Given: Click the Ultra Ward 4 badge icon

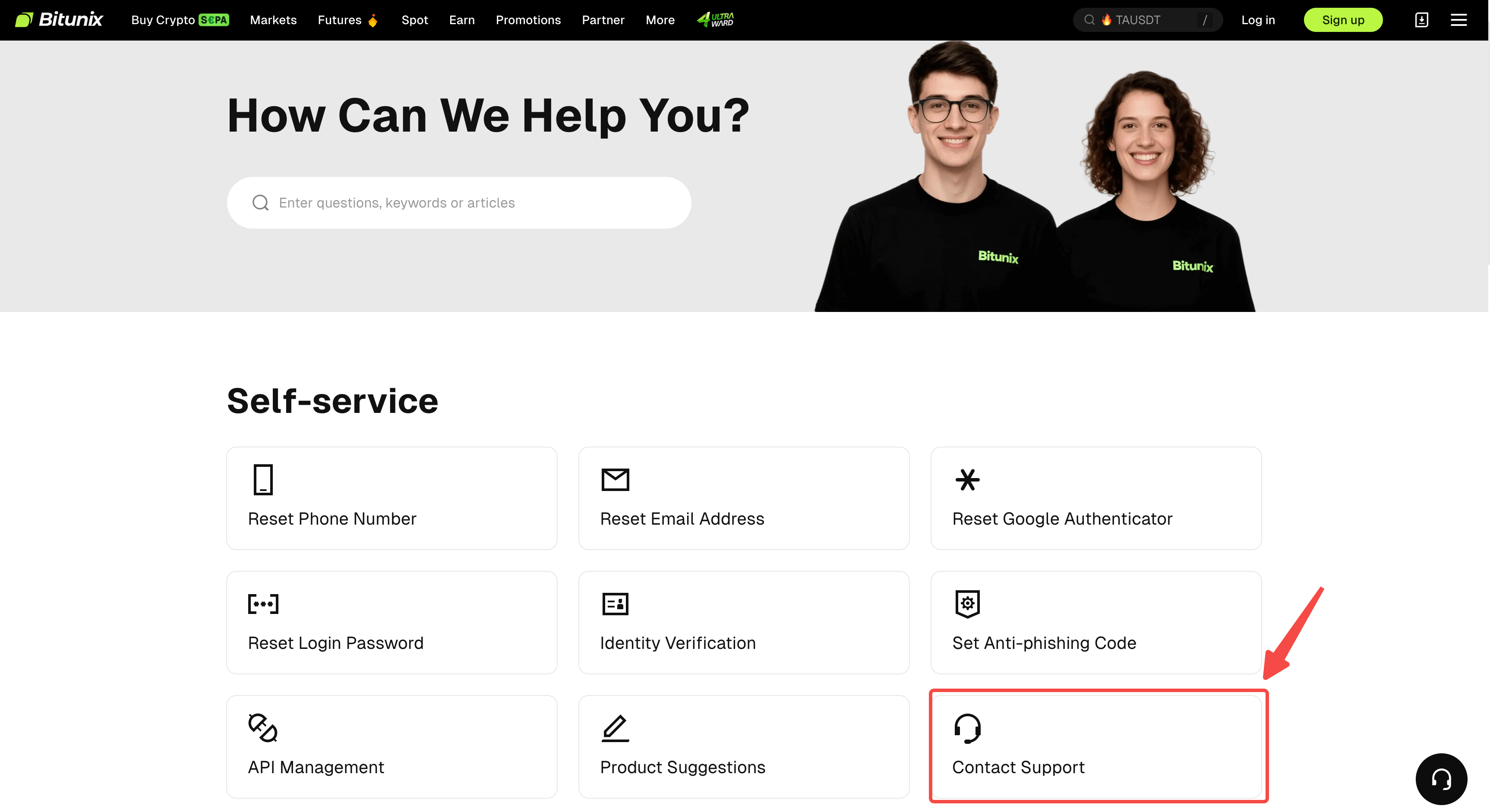Looking at the screenshot, I should point(715,20).
